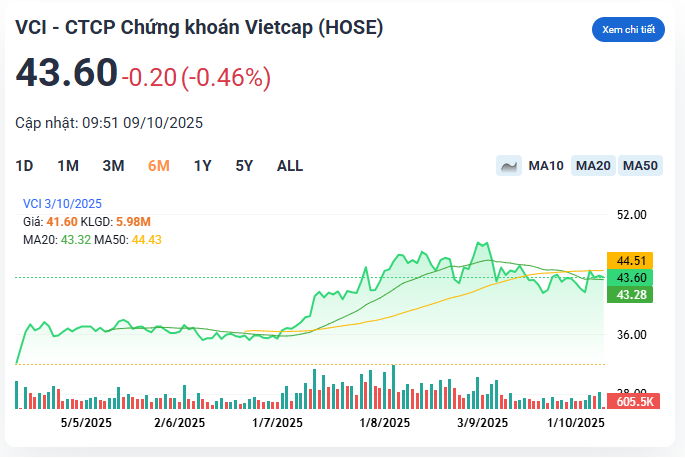This screenshot has width=685, height=458.
Task: Switch to the 1D time range
Action: coord(24,166)
